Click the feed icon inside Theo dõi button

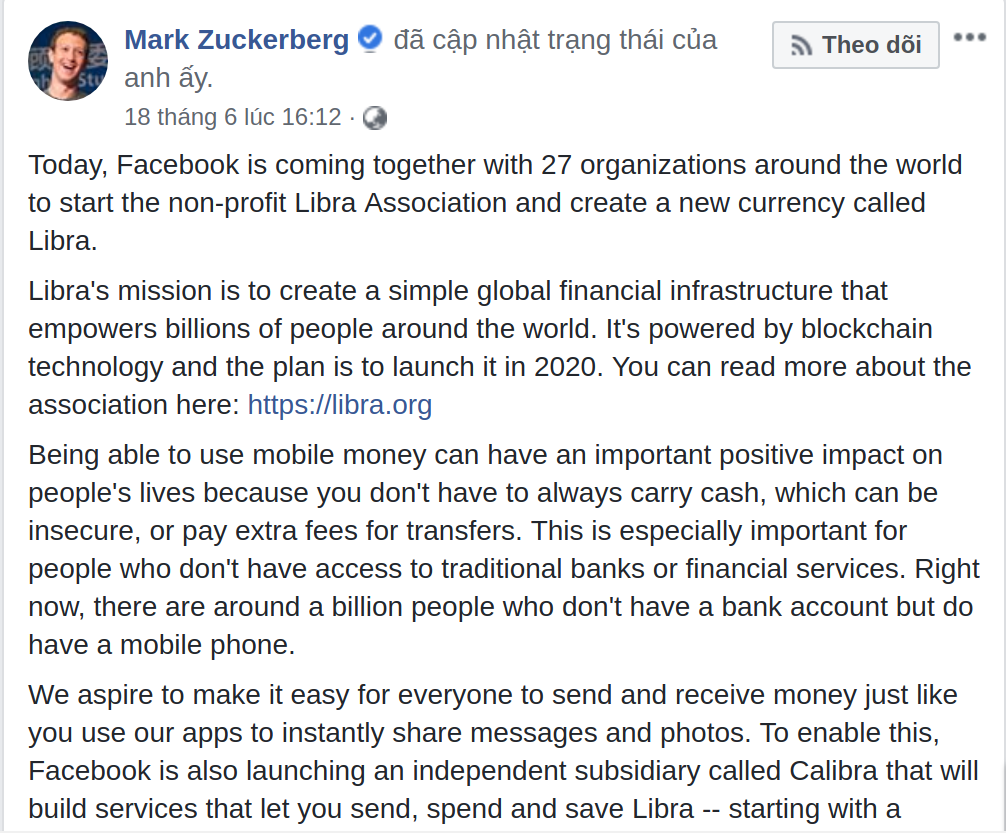pos(801,45)
